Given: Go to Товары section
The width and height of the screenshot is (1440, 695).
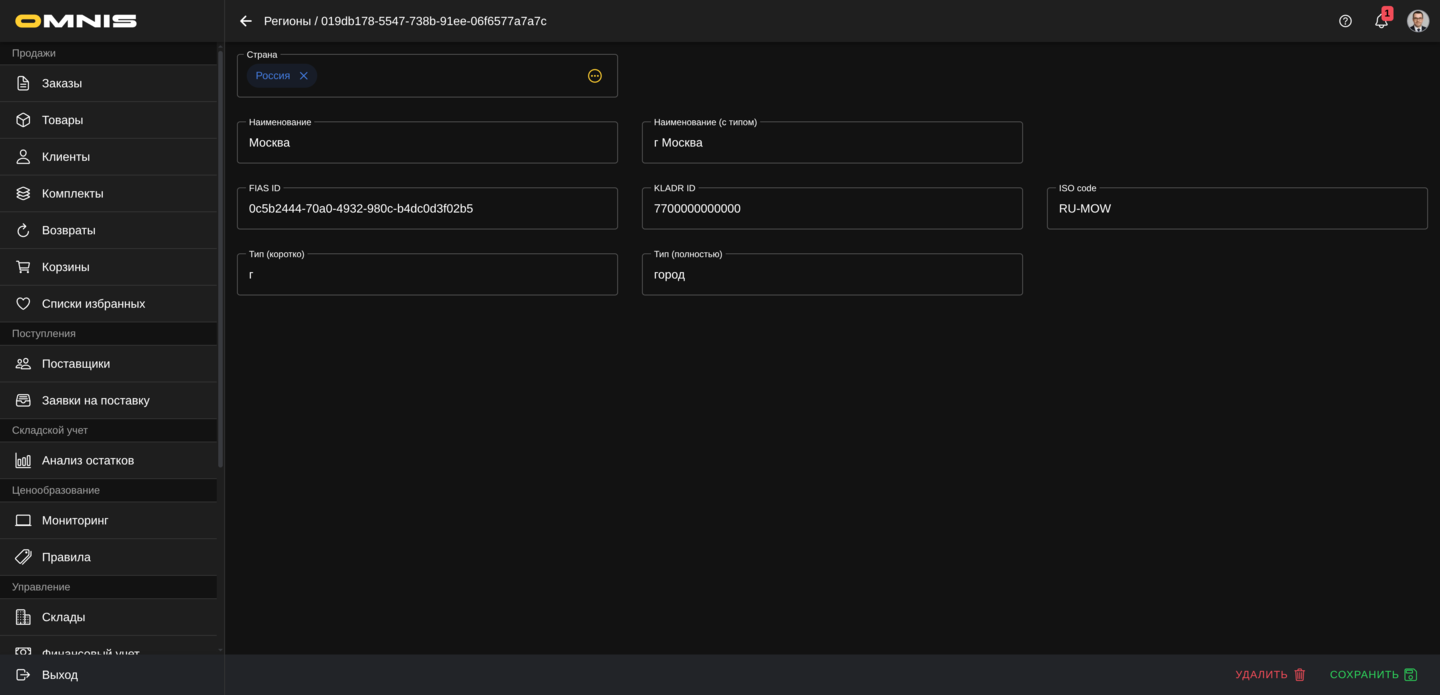Looking at the screenshot, I should [x=62, y=120].
